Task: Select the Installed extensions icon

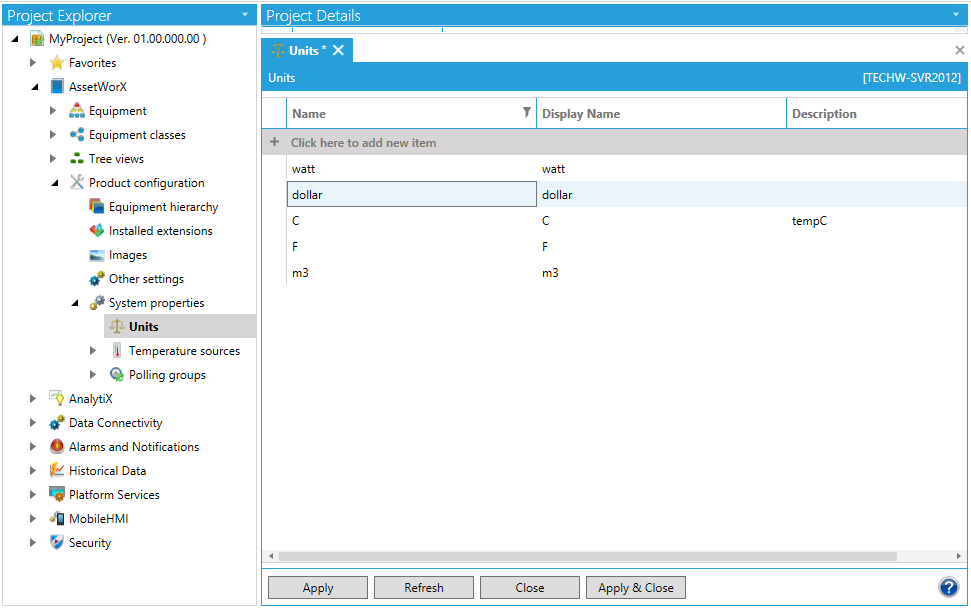Action: click(x=97, y=231)
